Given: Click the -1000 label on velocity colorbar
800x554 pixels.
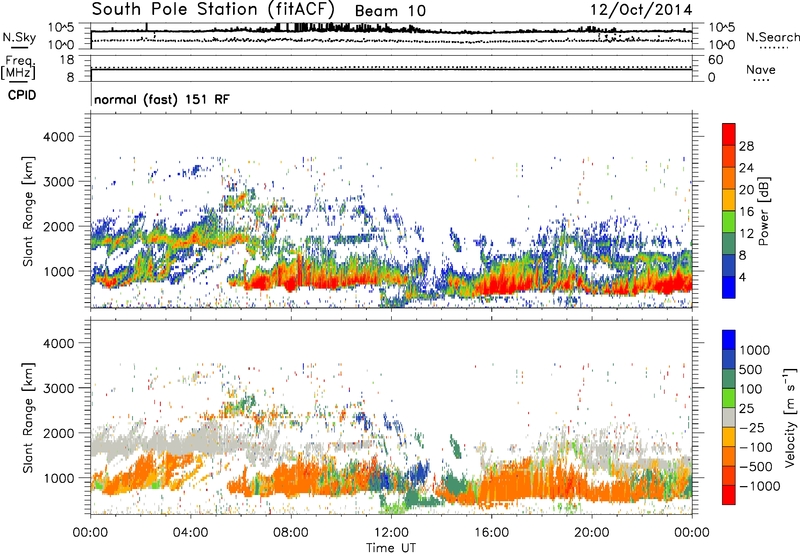Looking at the screenshot, I should click(760, 486).
